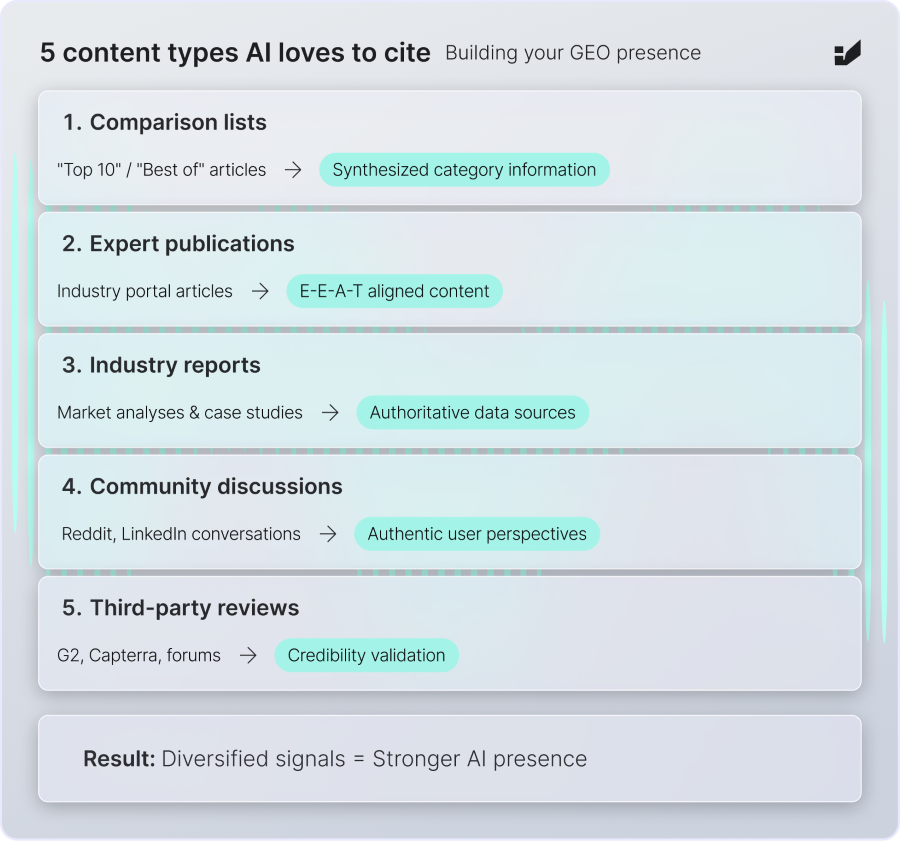Click the "Building your GEO presence" subtitle

tap(573, 53)
